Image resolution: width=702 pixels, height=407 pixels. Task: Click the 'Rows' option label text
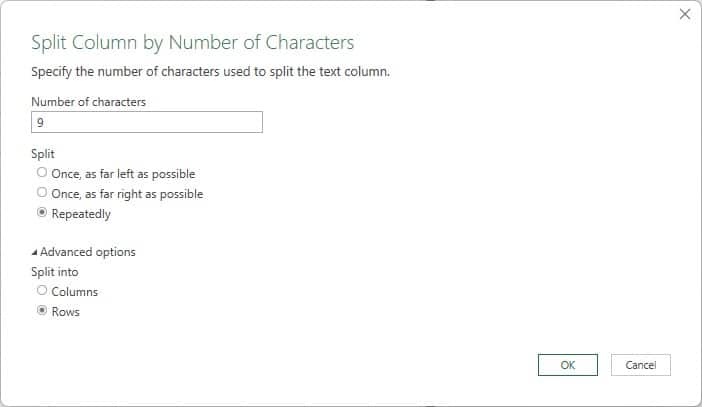66,312
